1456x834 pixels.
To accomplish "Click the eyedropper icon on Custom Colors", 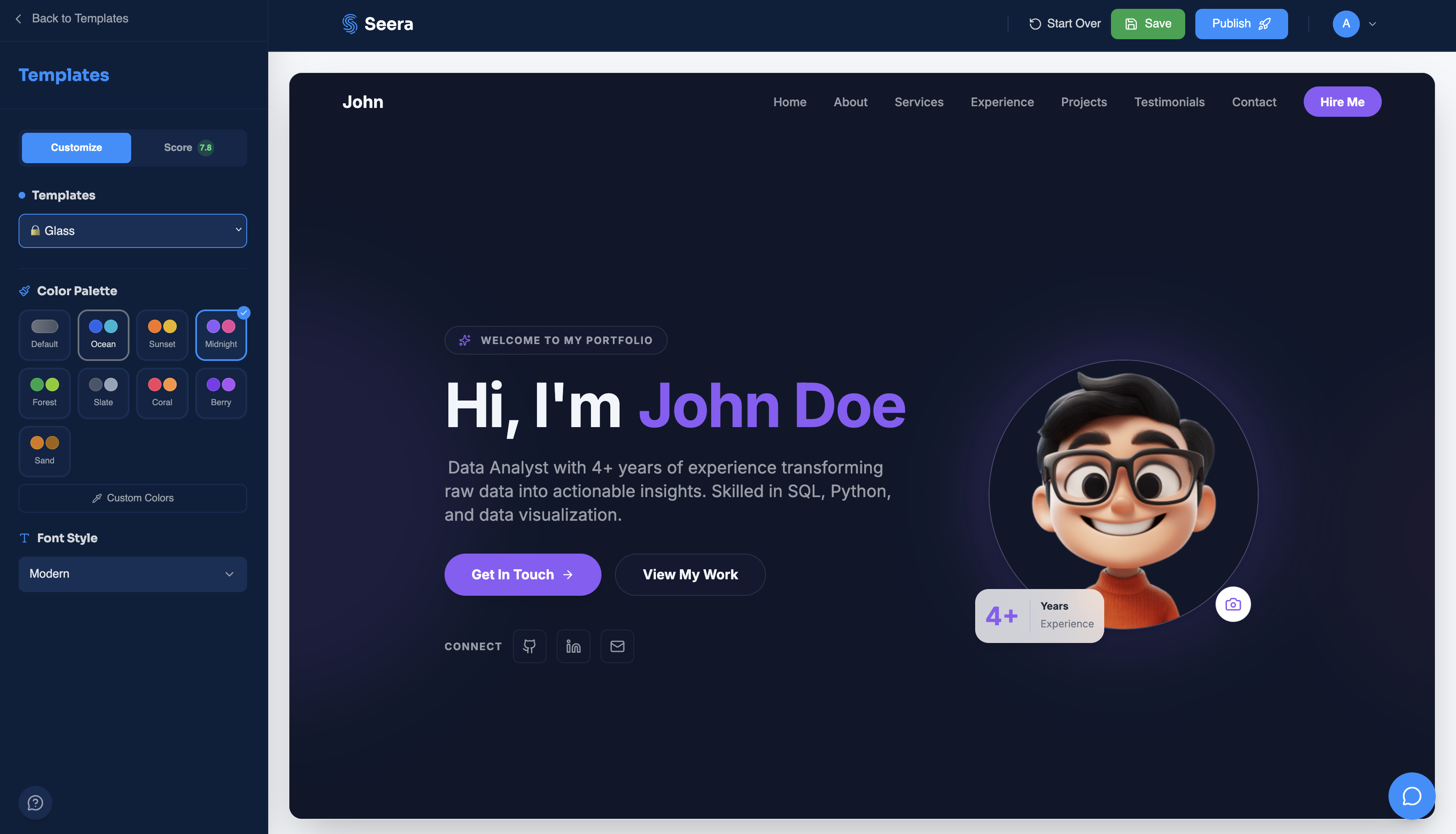I will (97, 498).
